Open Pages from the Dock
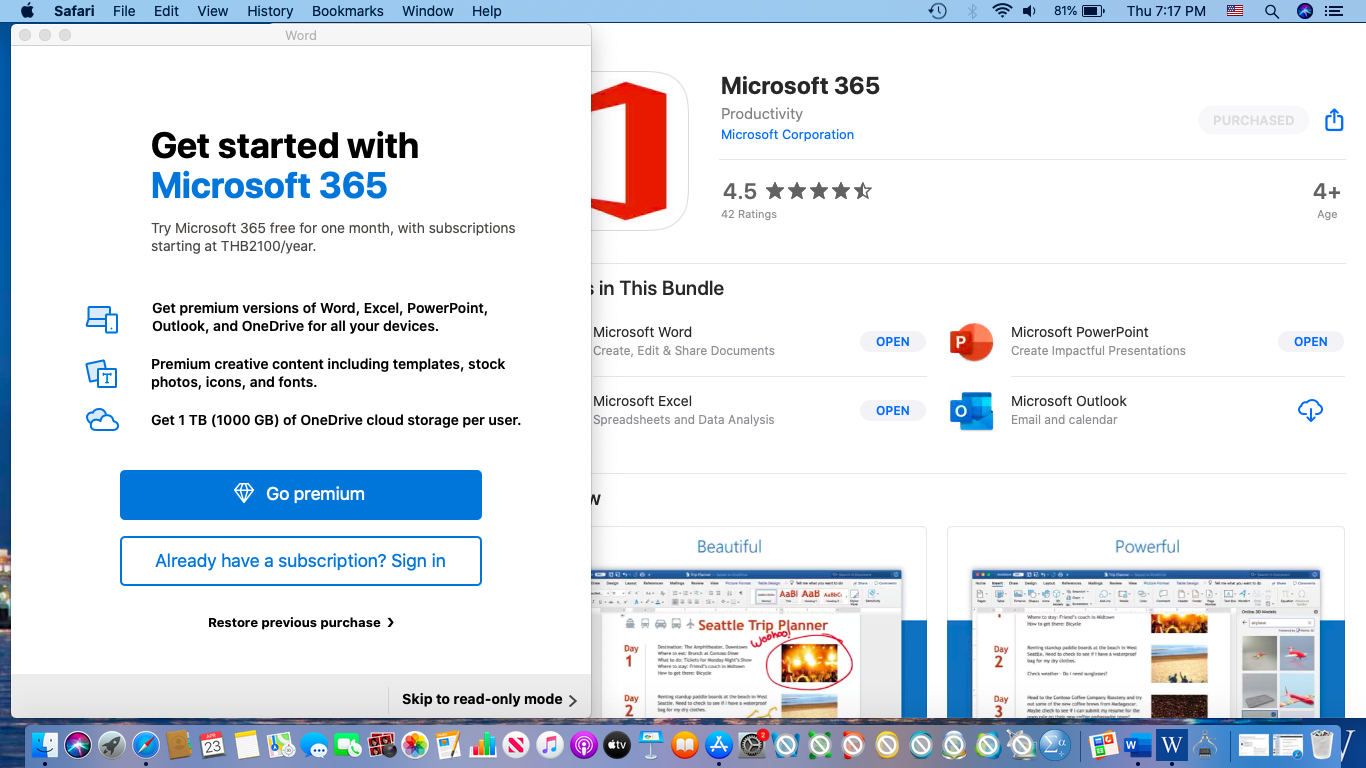Image resolution: width=1366 pixels, height=768 pixels. tap(449, 745)
